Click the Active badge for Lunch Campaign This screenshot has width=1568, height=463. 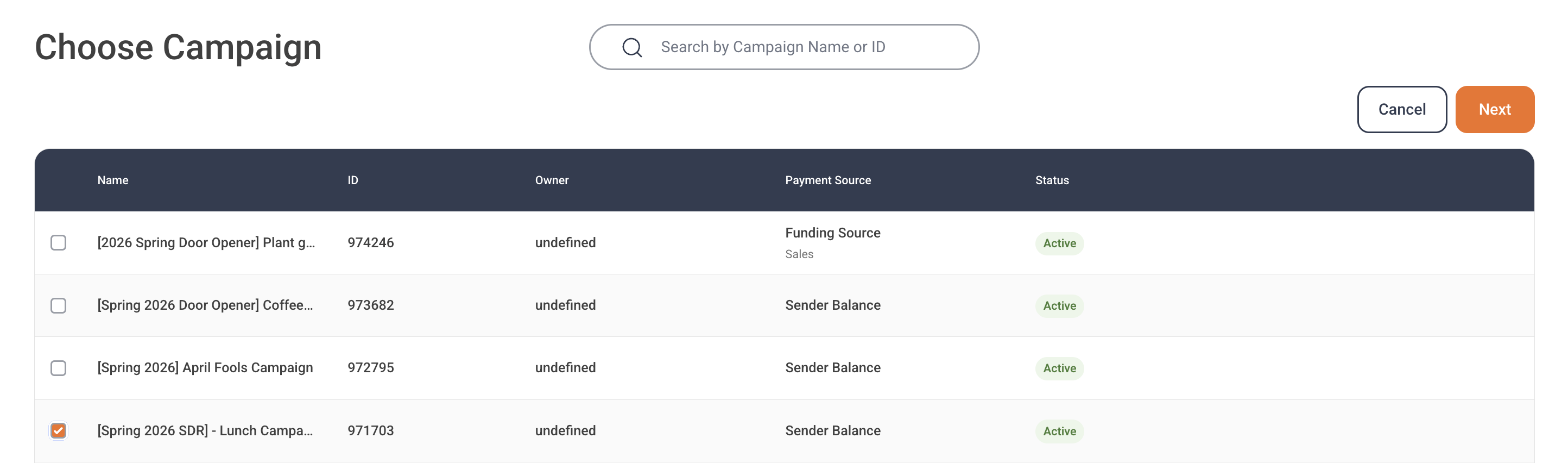tap(1059, 431)
